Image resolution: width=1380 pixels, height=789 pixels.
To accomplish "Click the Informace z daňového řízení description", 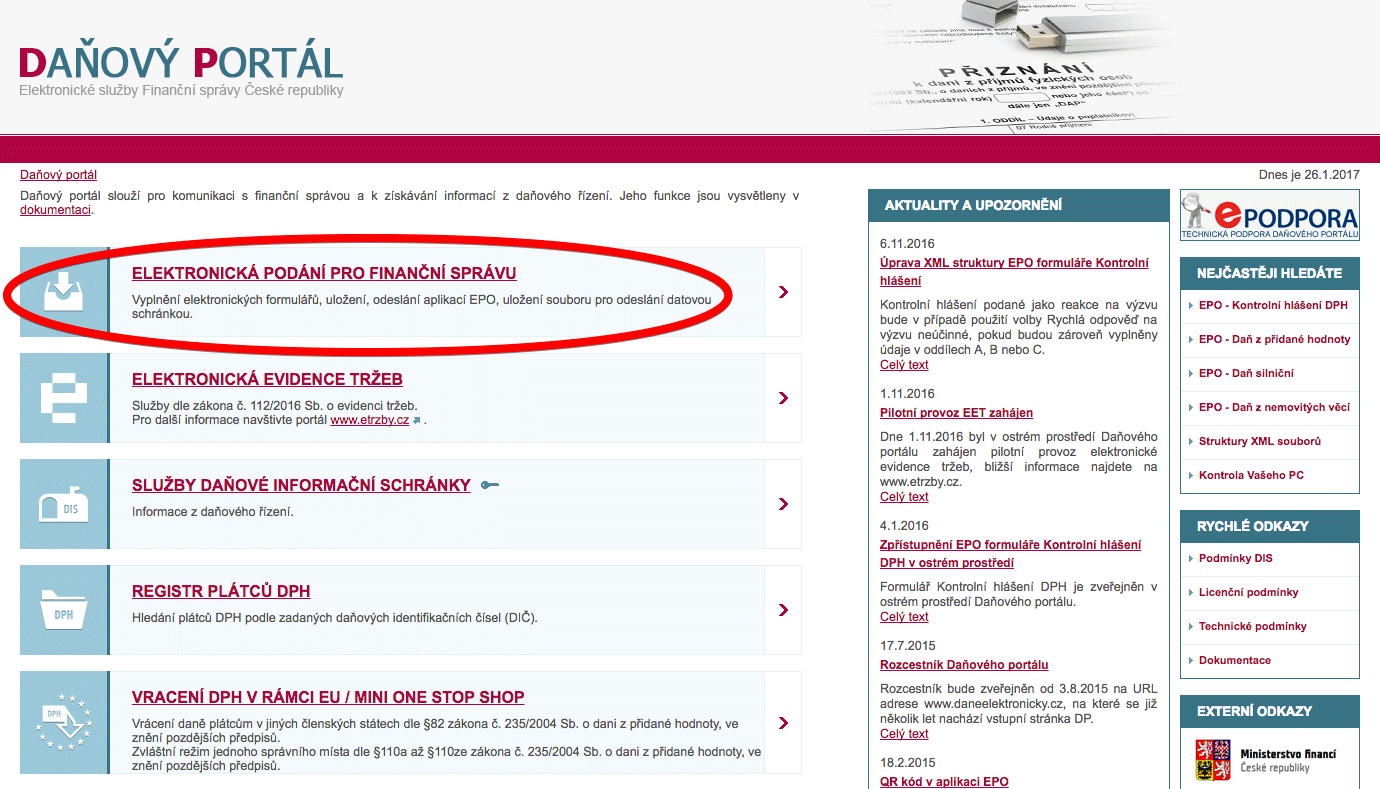I will click(x=213, y=512).
